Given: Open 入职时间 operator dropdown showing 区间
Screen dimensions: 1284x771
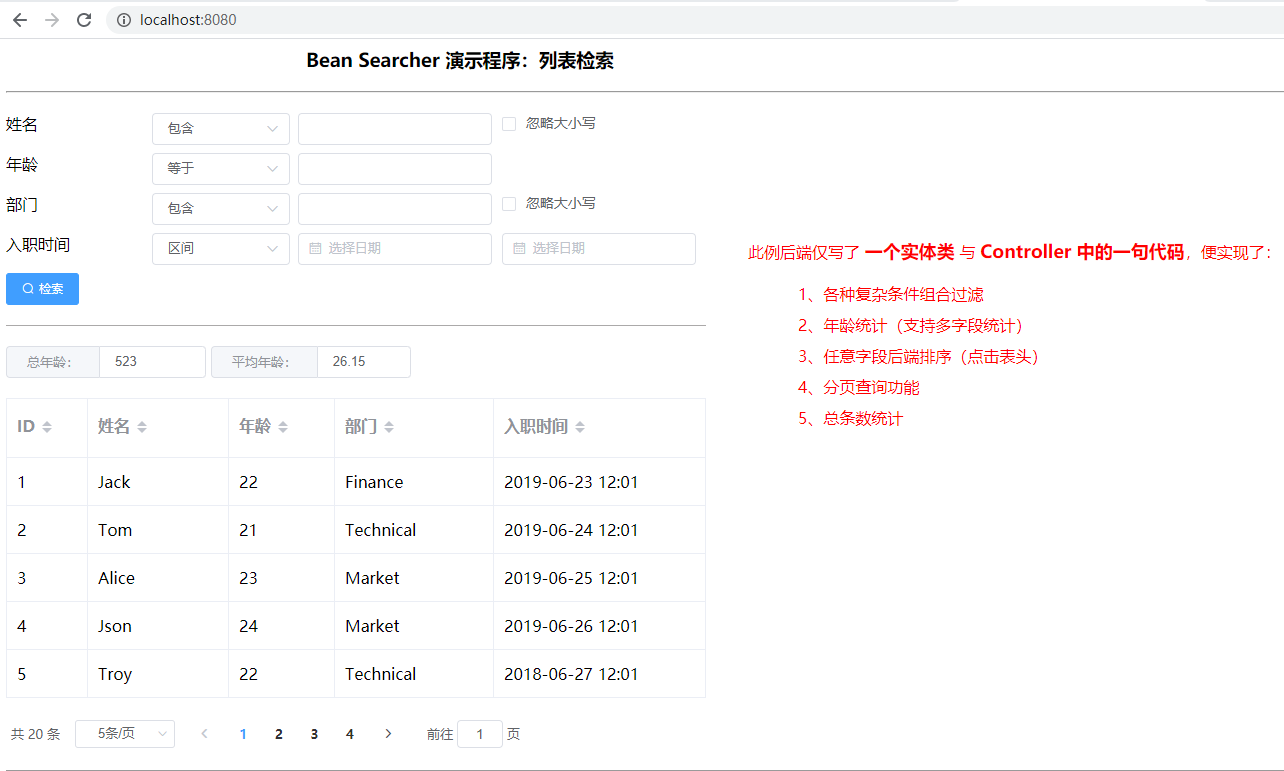Looking at the screenshot, I should point(221,249).
